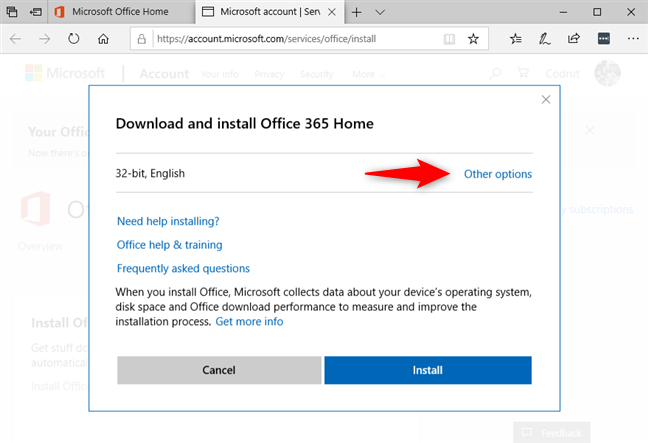Viewport: 648px width, 443px height.
Task: Dismiss the background banner with X
Action: click(x=590, y=131)
